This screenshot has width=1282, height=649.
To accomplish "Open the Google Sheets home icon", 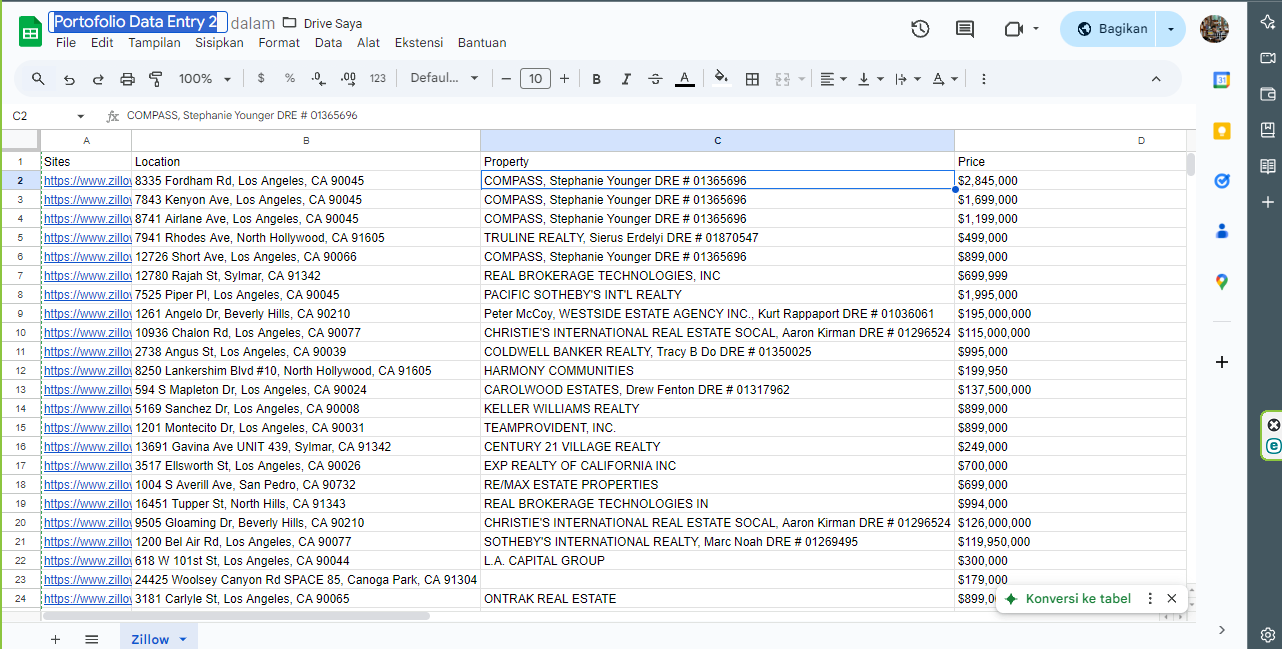I will [30, 32].
